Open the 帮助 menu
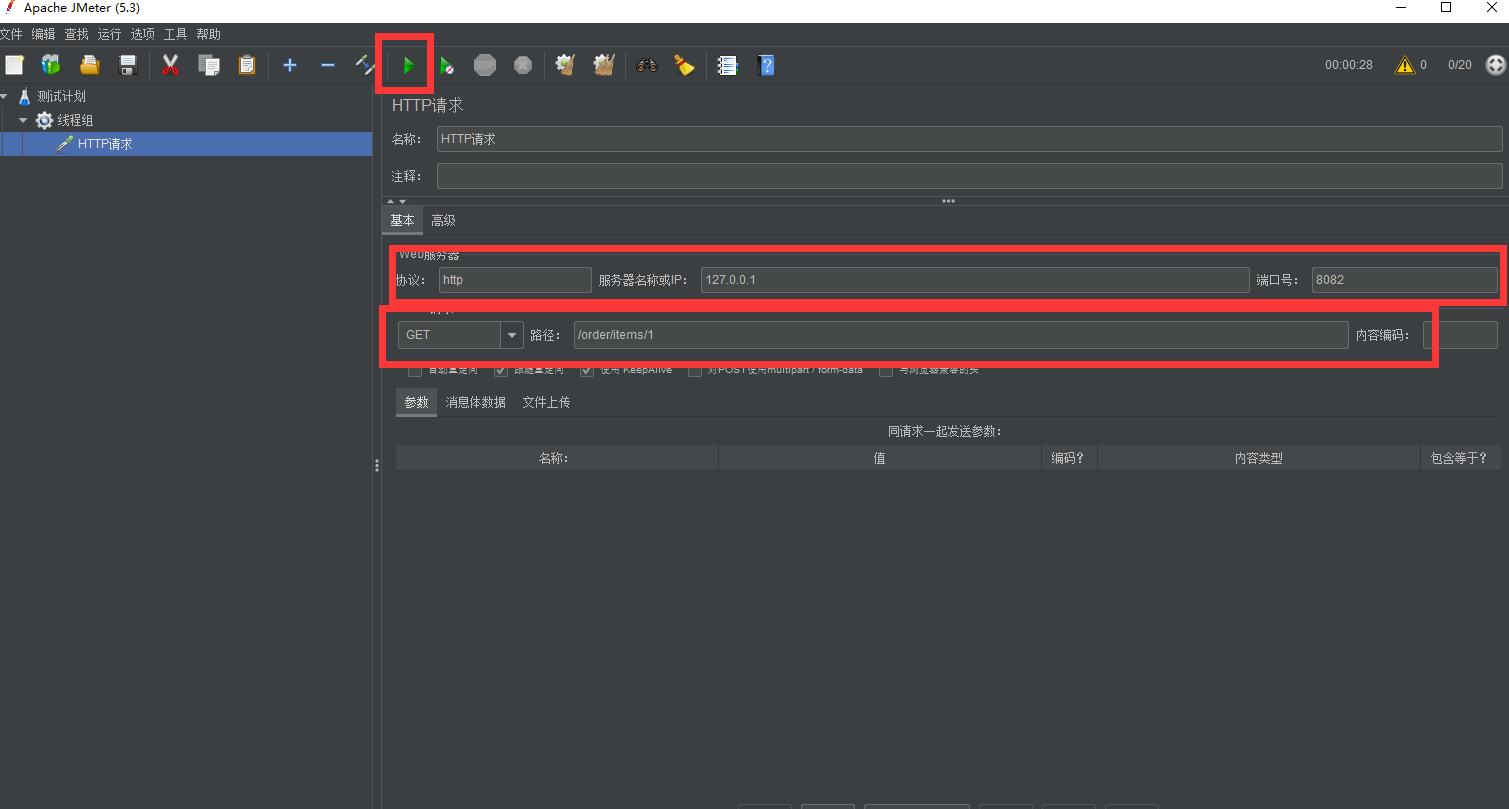The image size is (1509, 809). (208, 34)
